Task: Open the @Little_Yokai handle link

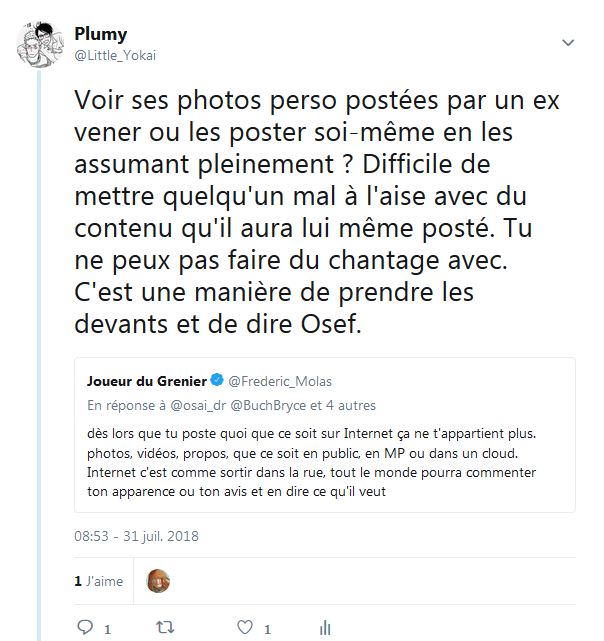Action: pos(115,55)
